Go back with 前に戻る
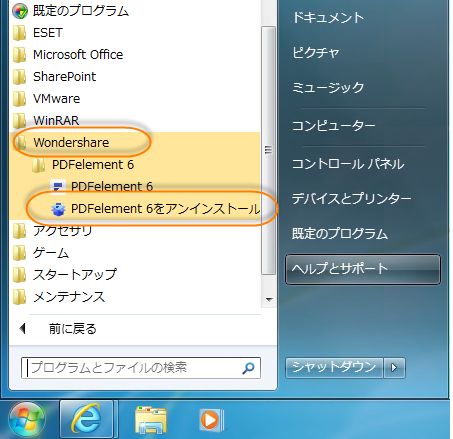 (x=73, y=329)
